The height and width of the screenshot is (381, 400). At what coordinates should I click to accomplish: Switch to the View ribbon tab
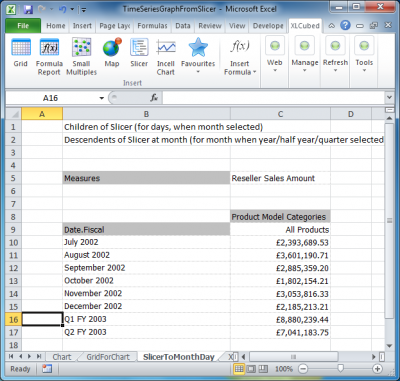(x=237, y=26)
